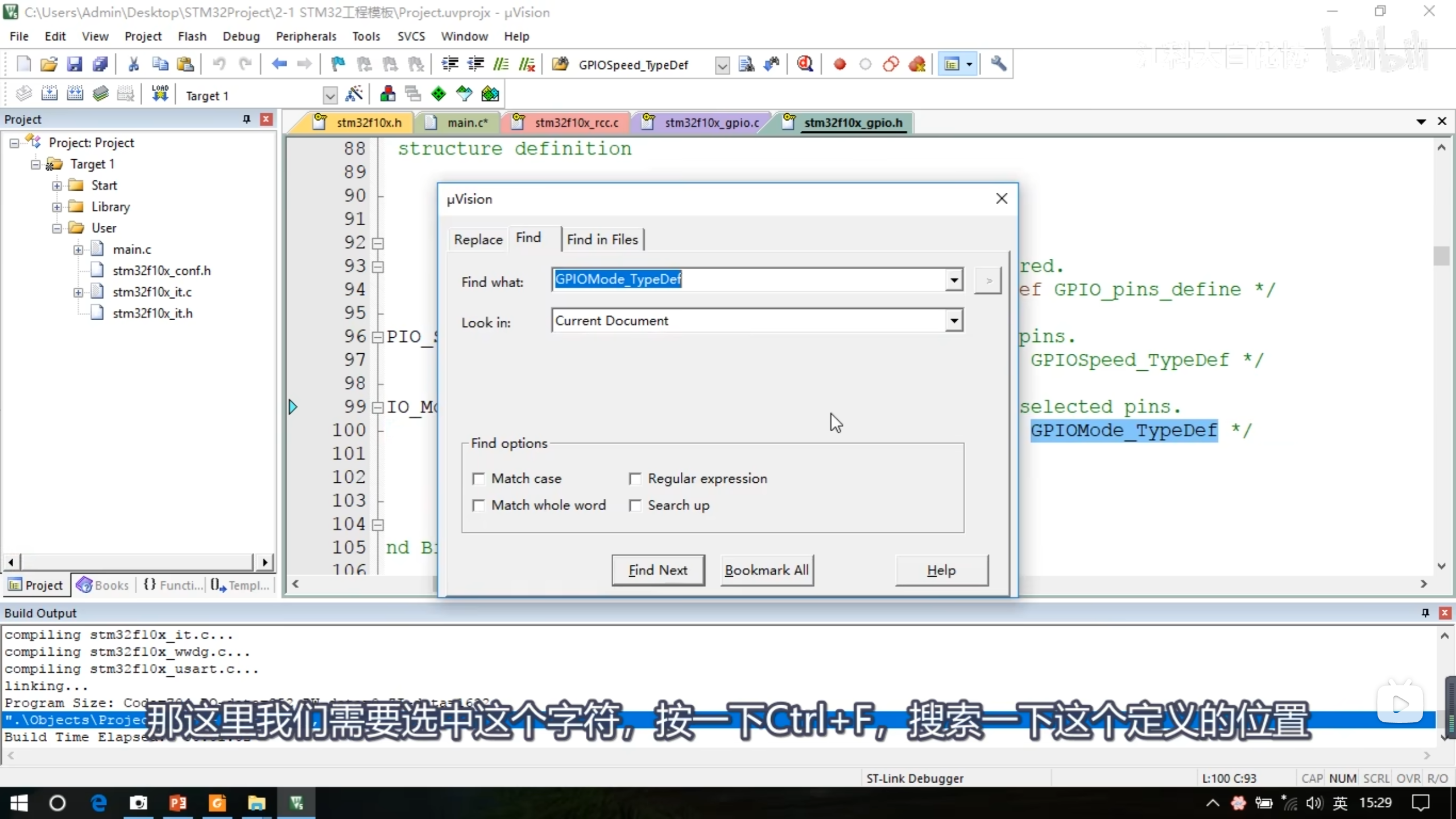Click the Find Next button
Image resolution: width=1456 pixels, height=819 pixels.
pos(658,570)
